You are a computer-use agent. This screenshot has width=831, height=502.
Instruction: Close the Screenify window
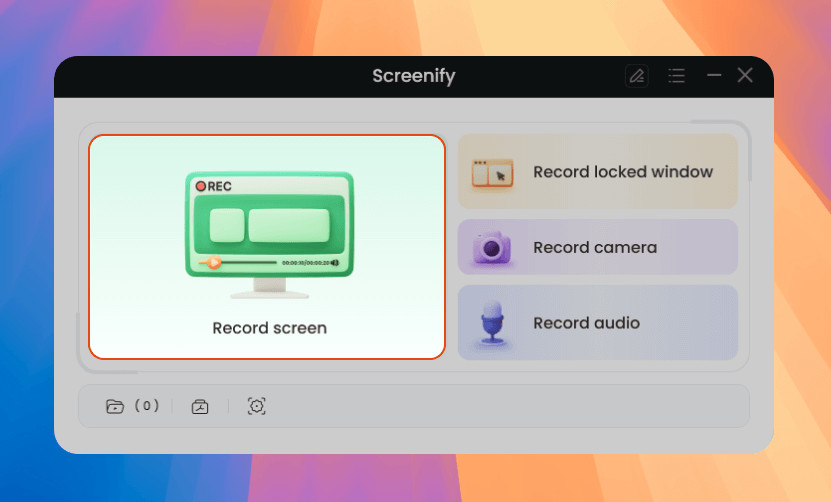point(745,75)
